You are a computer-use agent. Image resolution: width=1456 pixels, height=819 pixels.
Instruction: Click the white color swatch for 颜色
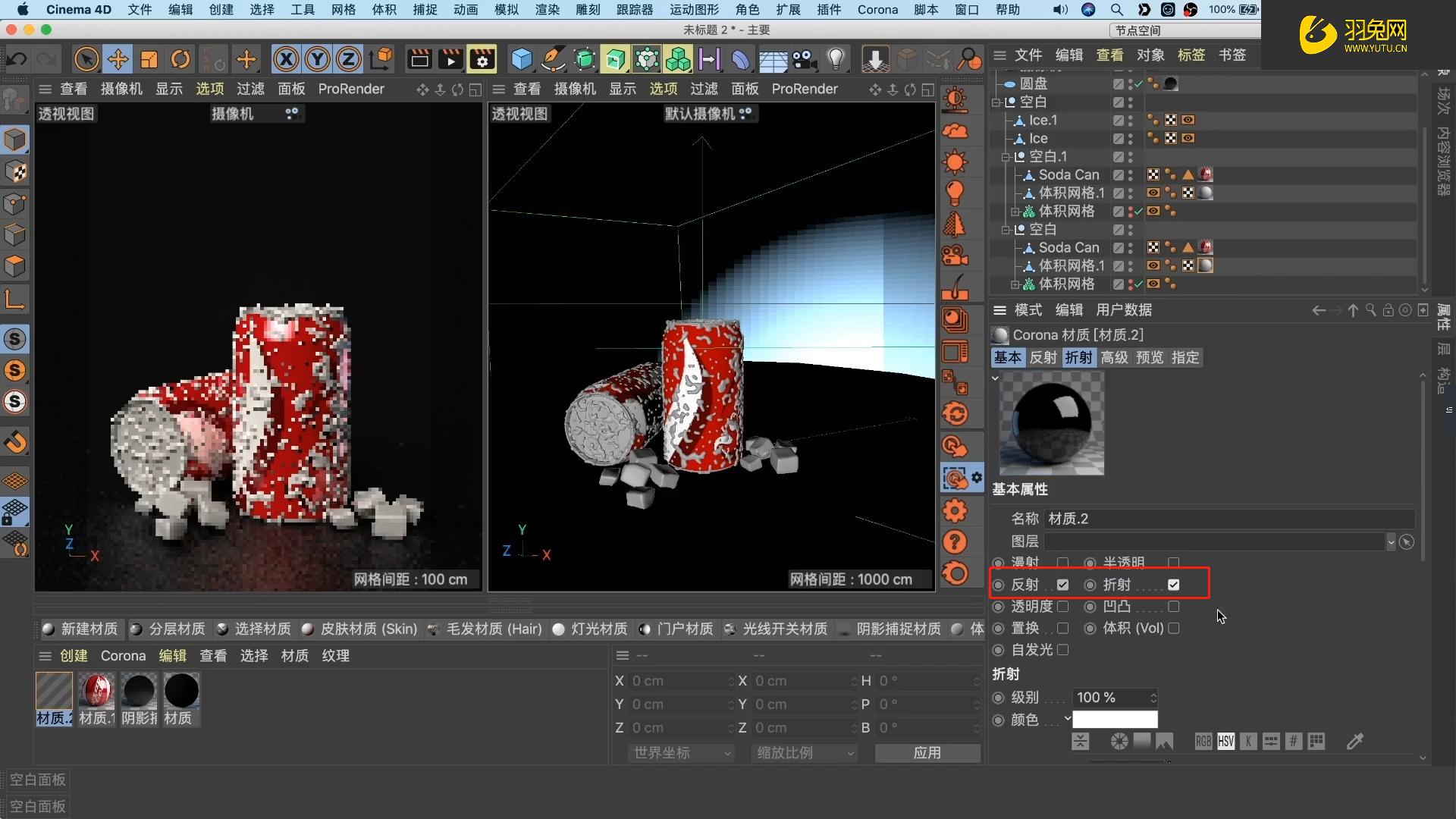[1116, 719]
